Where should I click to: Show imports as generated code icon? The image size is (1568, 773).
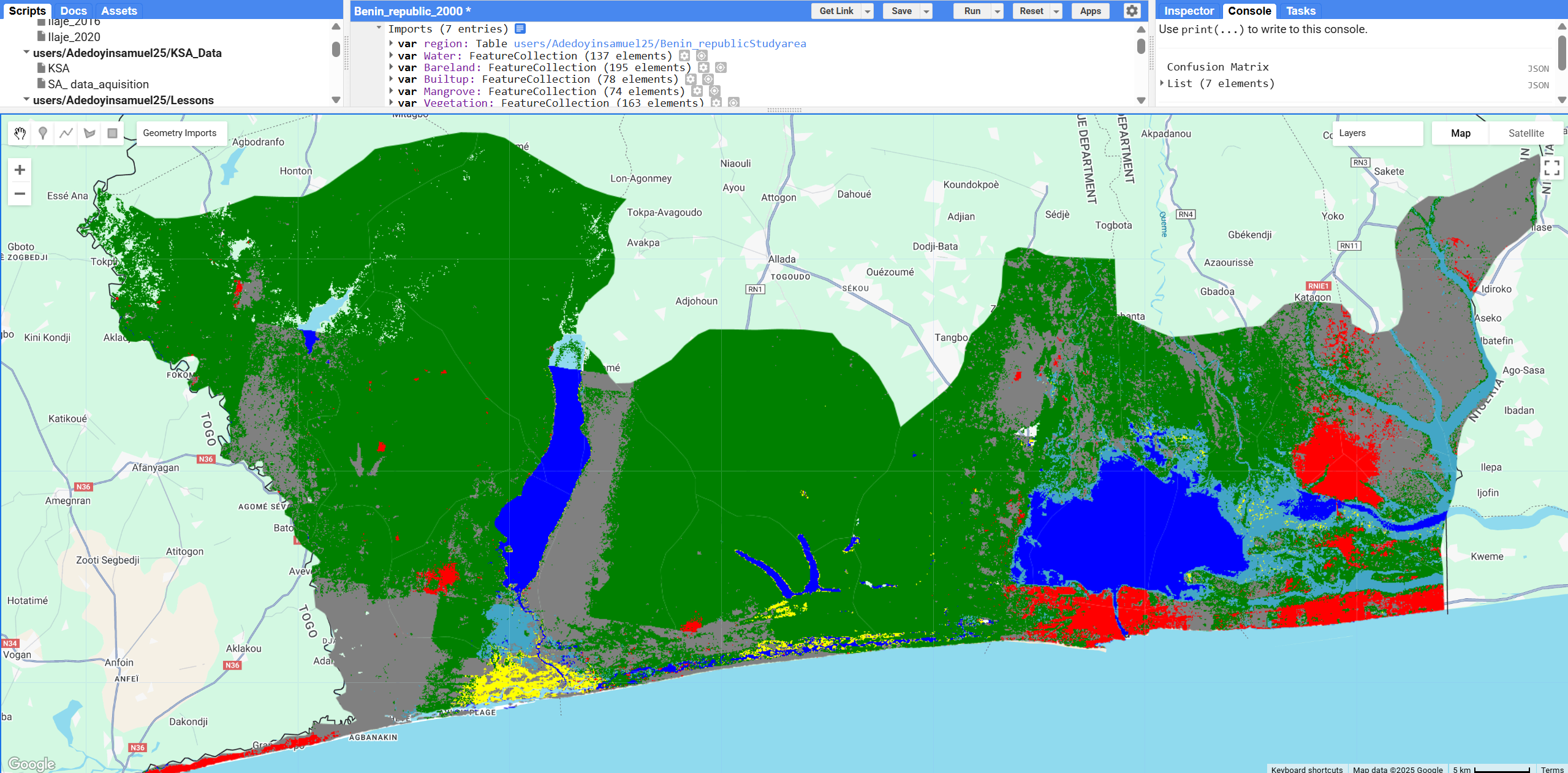pos(520,29)
